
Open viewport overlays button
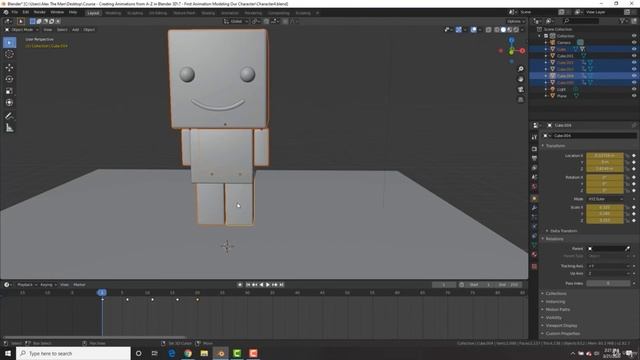[473, 30]
